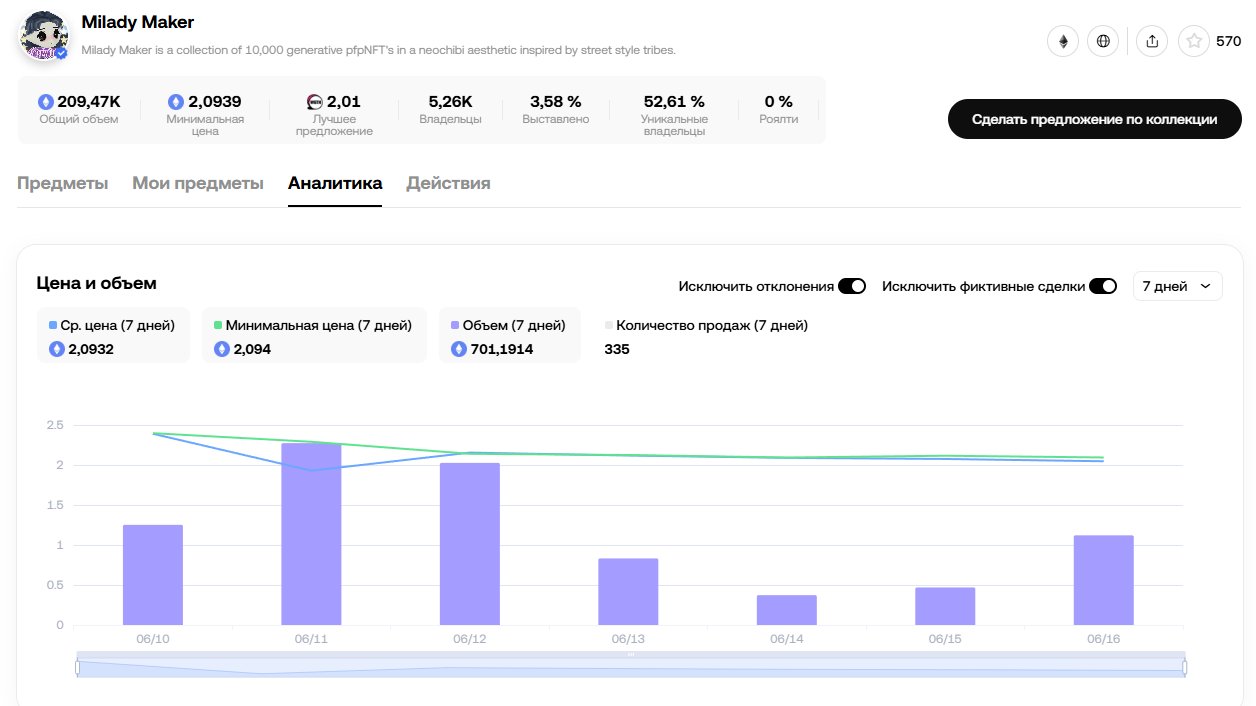
Task: Open the 7 дней period dropdown
Action: coord(1177,286)
